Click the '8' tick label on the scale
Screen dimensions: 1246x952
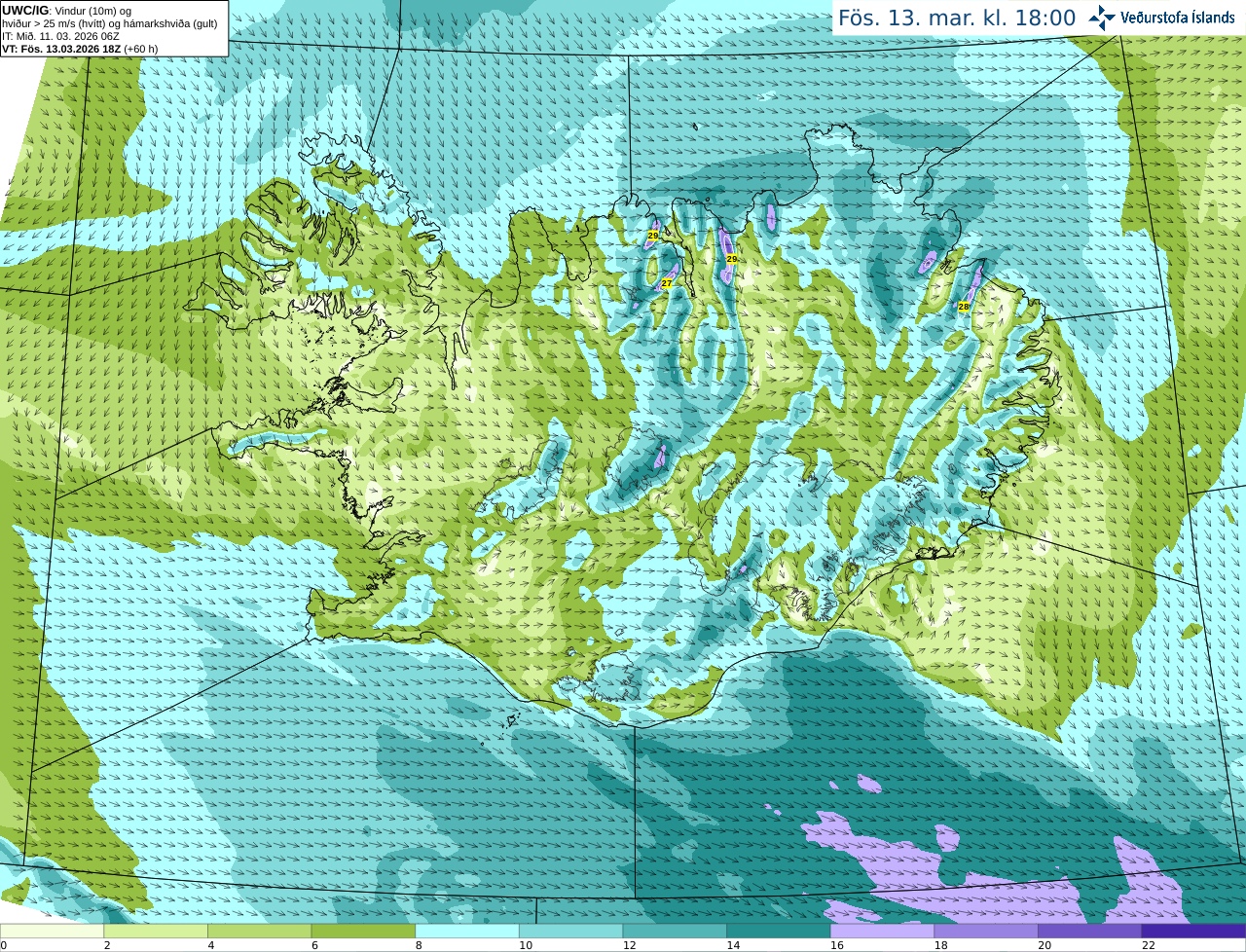[x=418, y=945]
